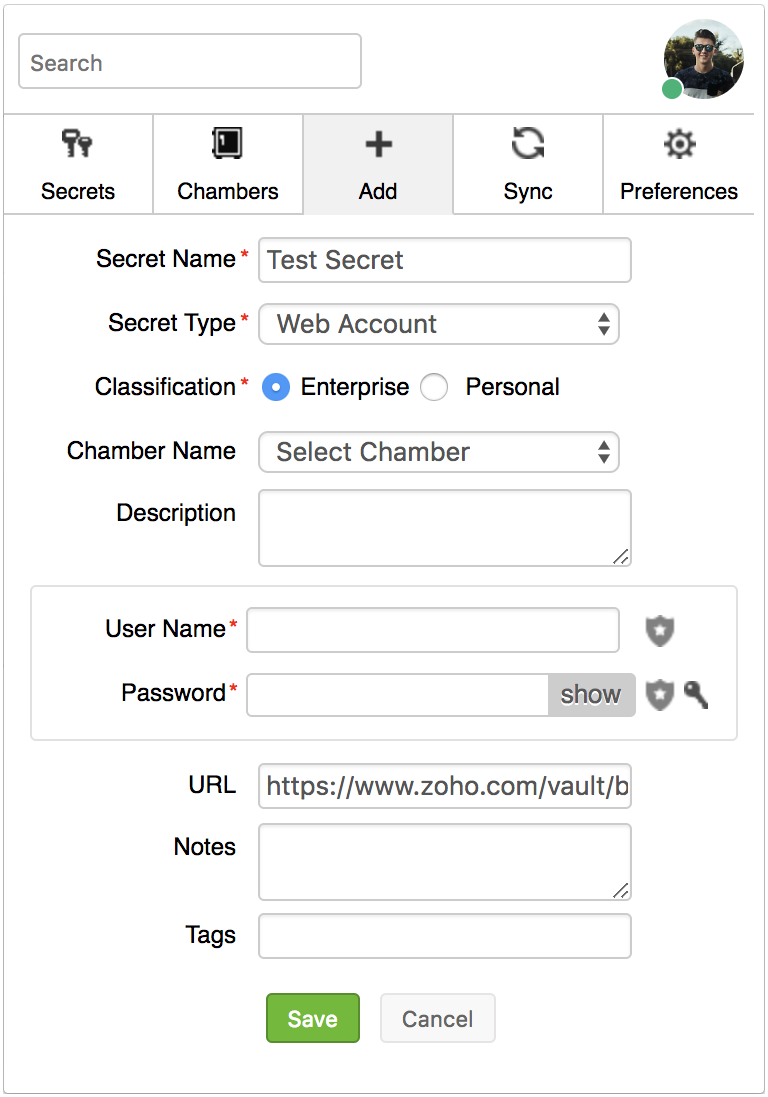Click the Add plus icon
Image resolution: width=768 pixels, height=1097 pixels.
pyautogui.click(x=378, y=143)
